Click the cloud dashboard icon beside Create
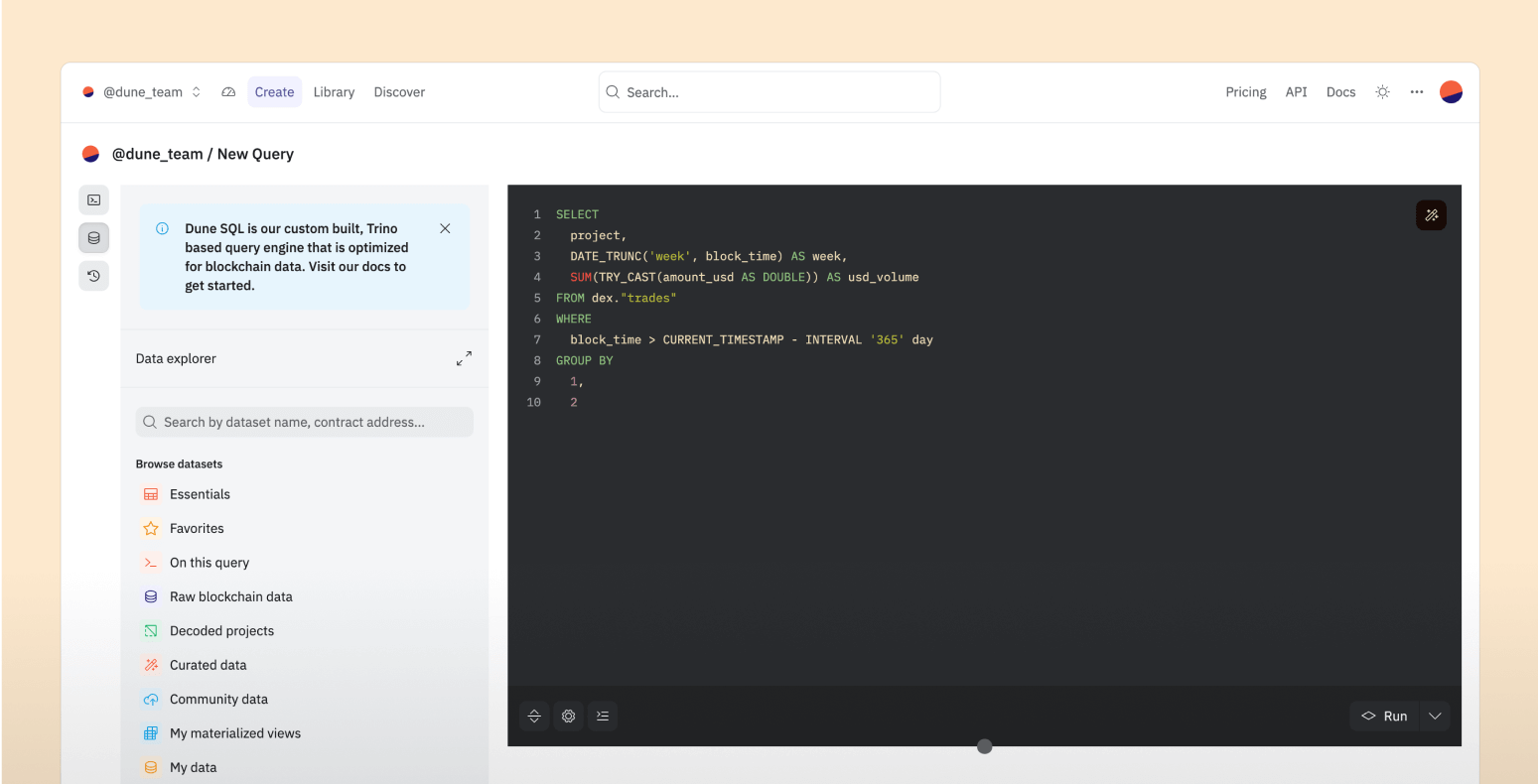 click(x=228, y=91)
